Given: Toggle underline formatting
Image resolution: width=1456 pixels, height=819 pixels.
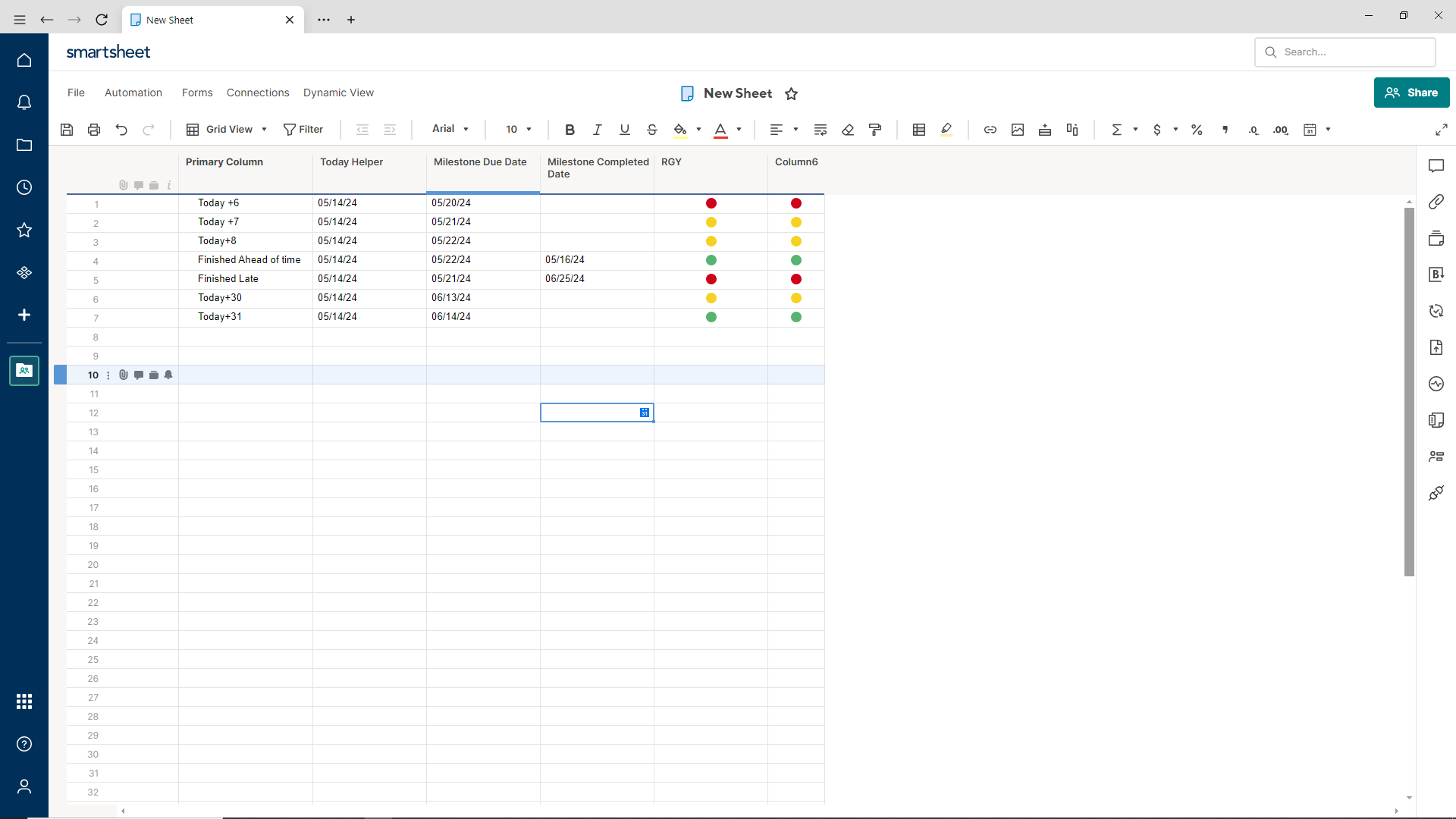Looking at the screenshot, I should [x=624, y=130].
